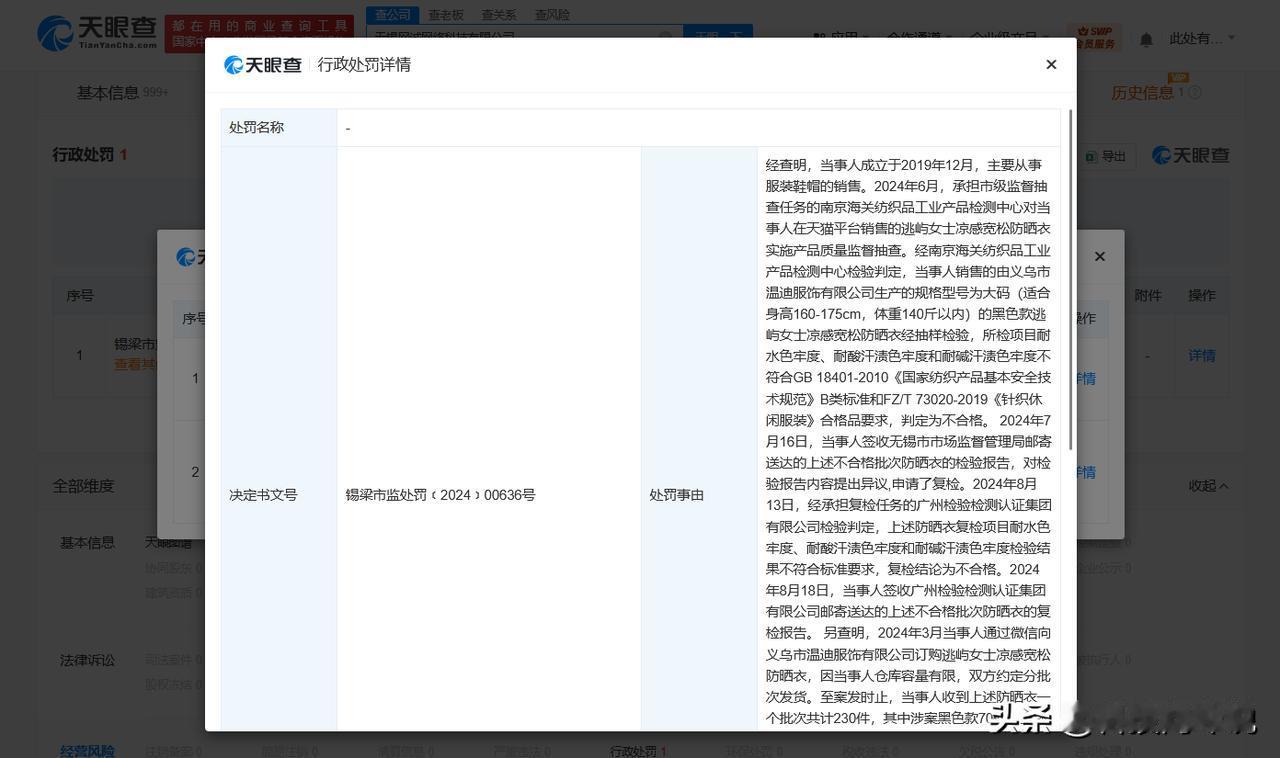Select the 查老板 search tab

pos(446,15)
